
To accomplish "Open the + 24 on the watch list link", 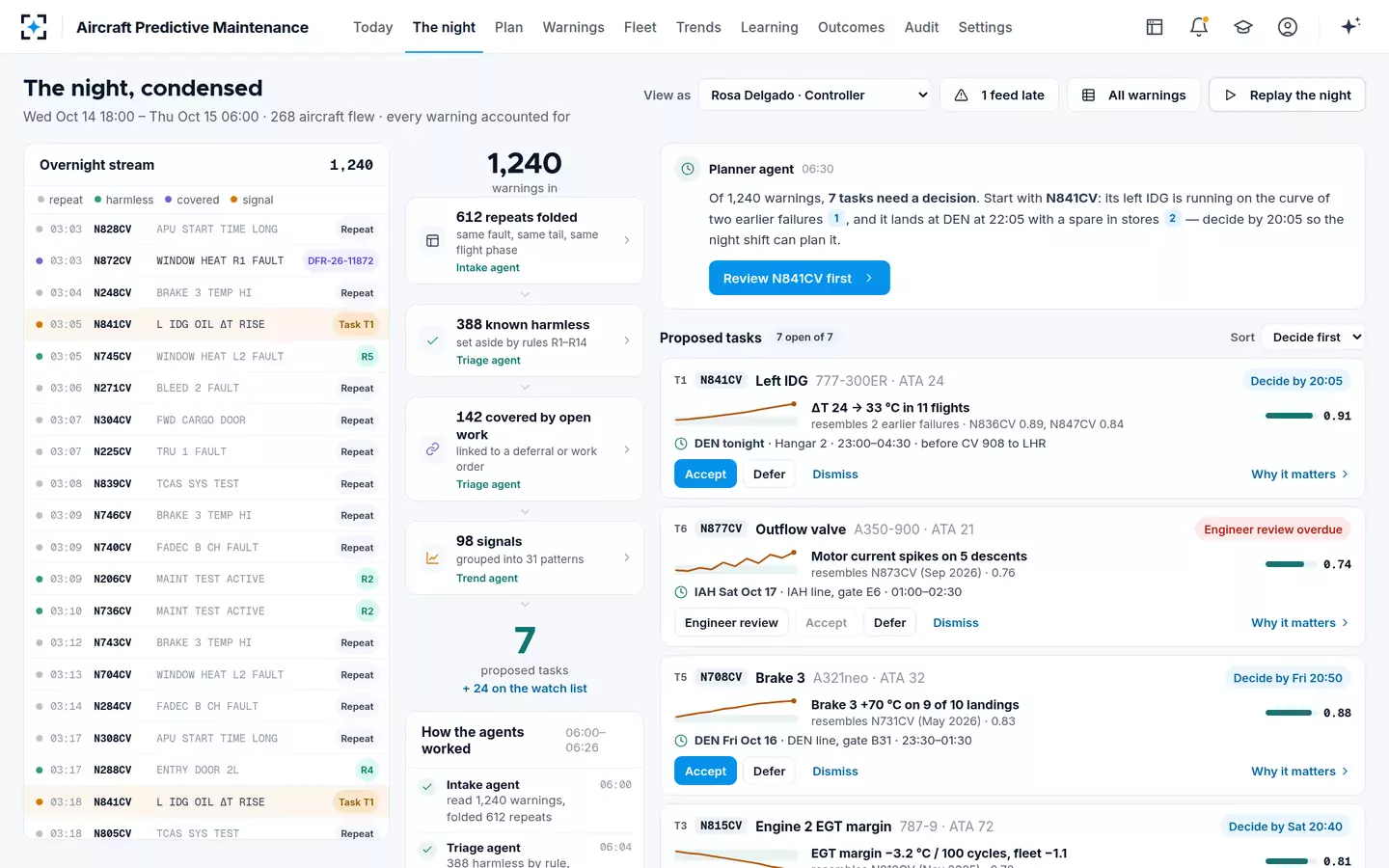I will 525,689.
